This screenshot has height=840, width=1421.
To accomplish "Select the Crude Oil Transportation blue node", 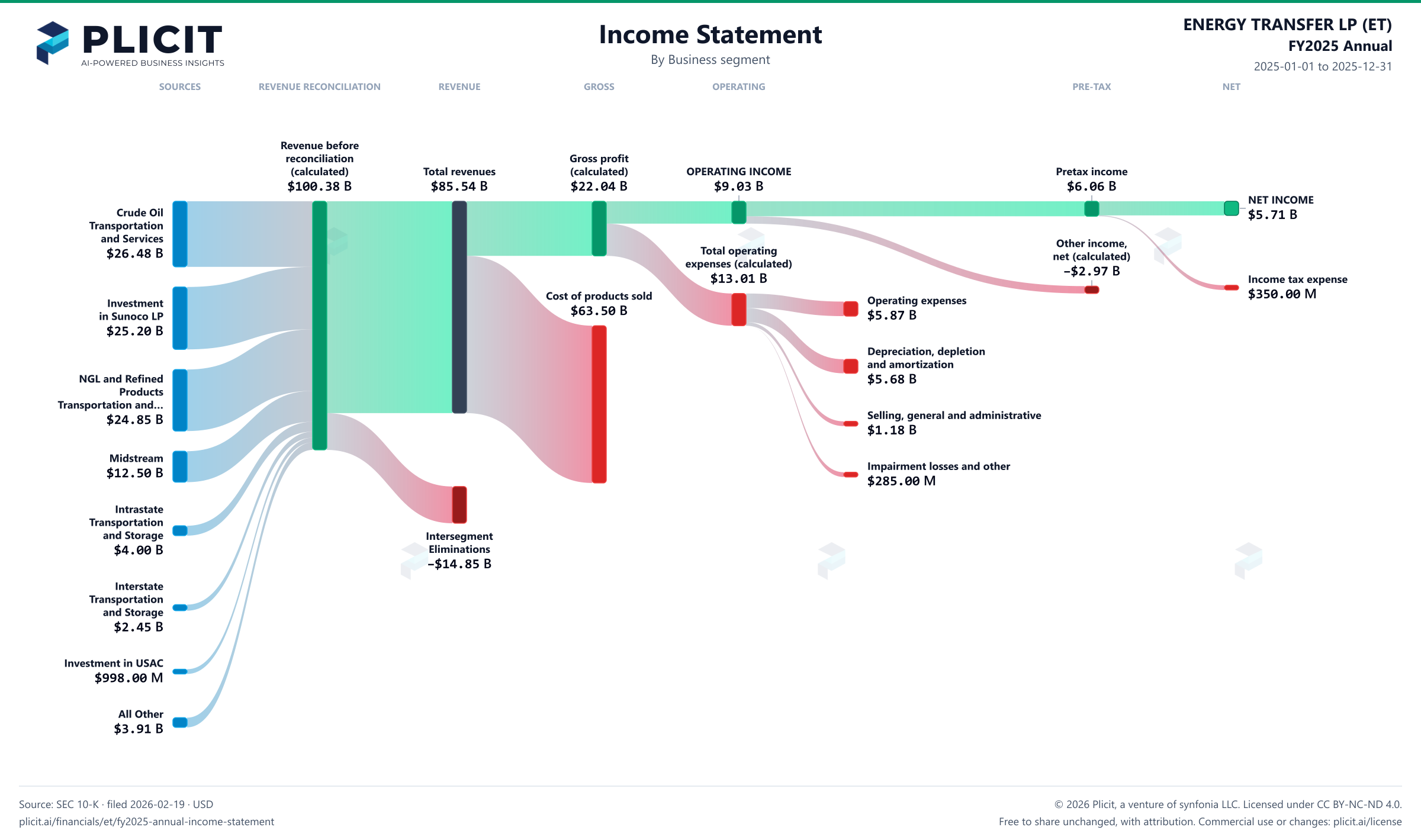I will (x=180, y=234).
